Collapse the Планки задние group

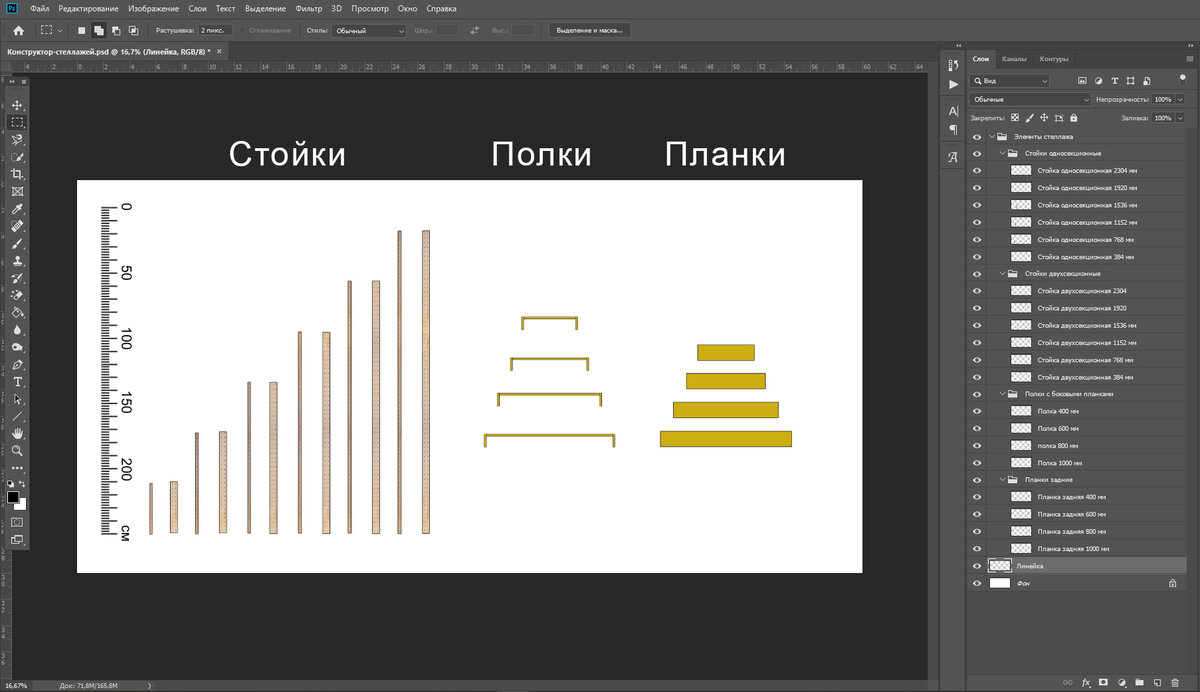(1001, 479)
